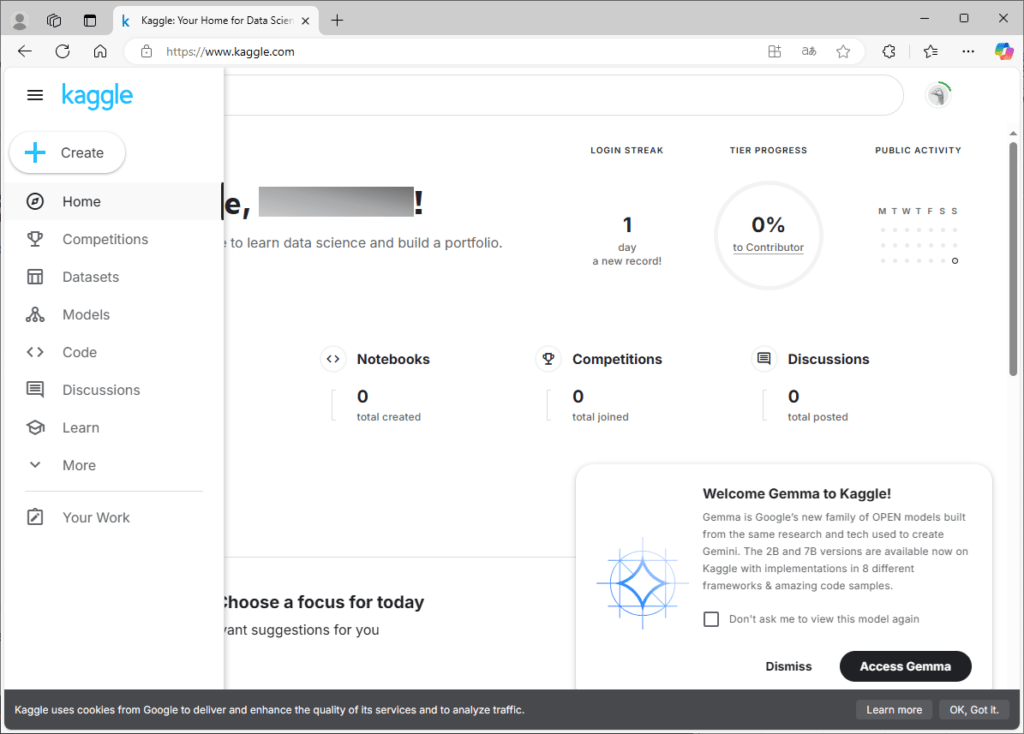Viewport: 1024px width, 734px height.
Task: Click the Access Gemma button
Action: 905,666
